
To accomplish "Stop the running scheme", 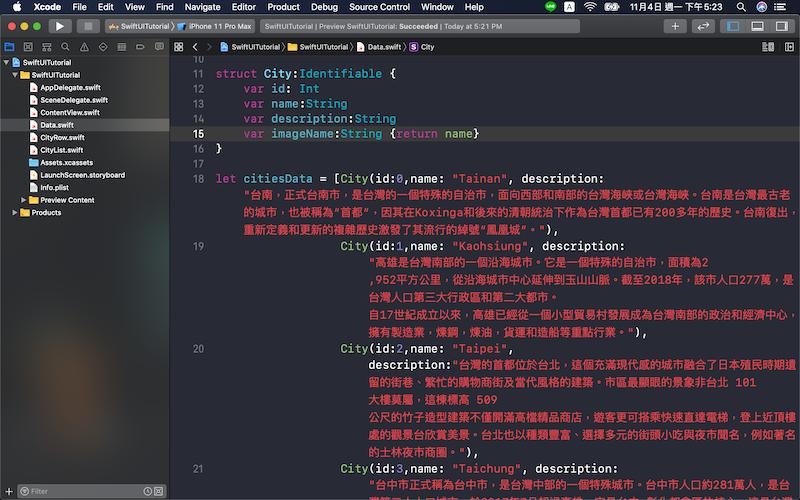I will [88, 26].
